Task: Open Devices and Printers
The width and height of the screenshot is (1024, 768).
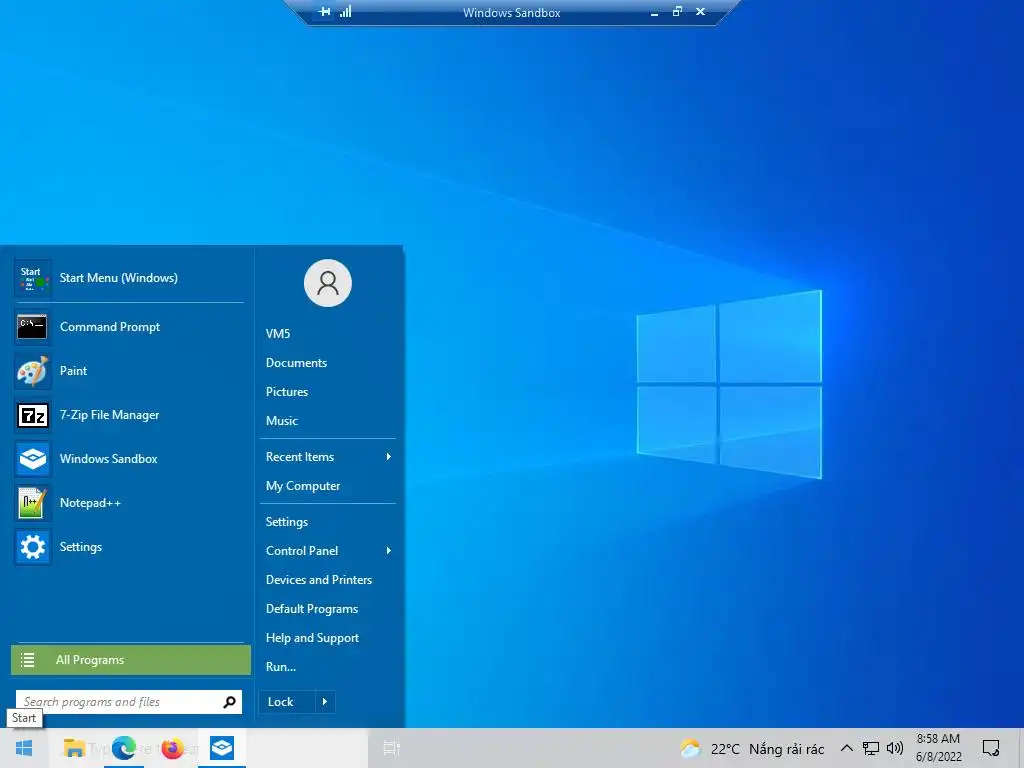Action: 319,580
